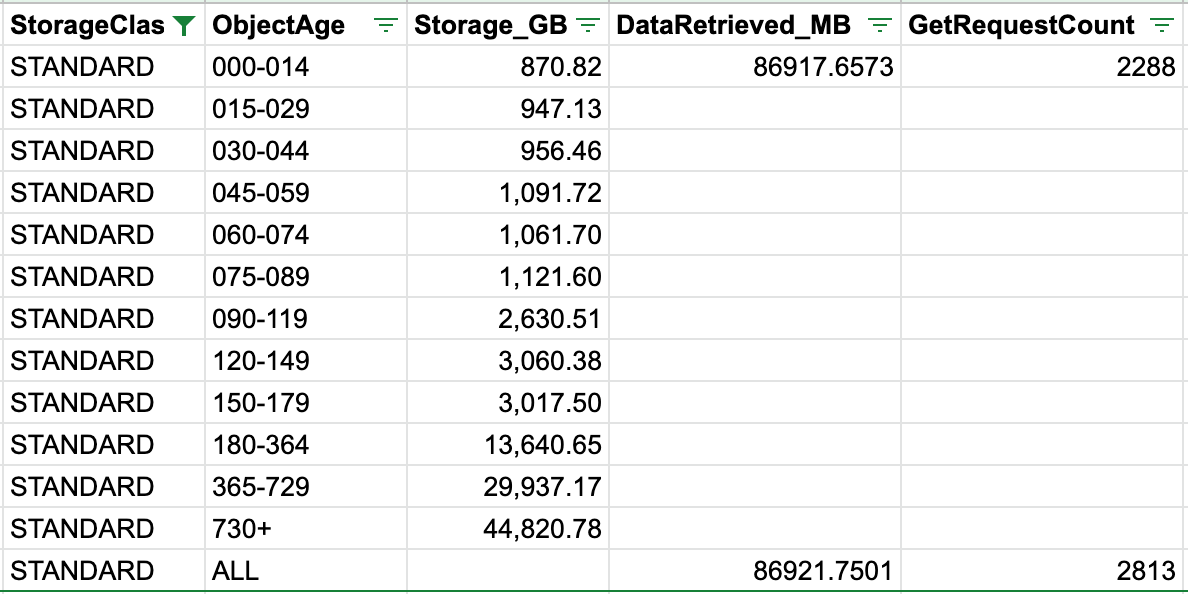
Task: Click the filter icon on Storage_GB column
Action: [x=588, y=25]
